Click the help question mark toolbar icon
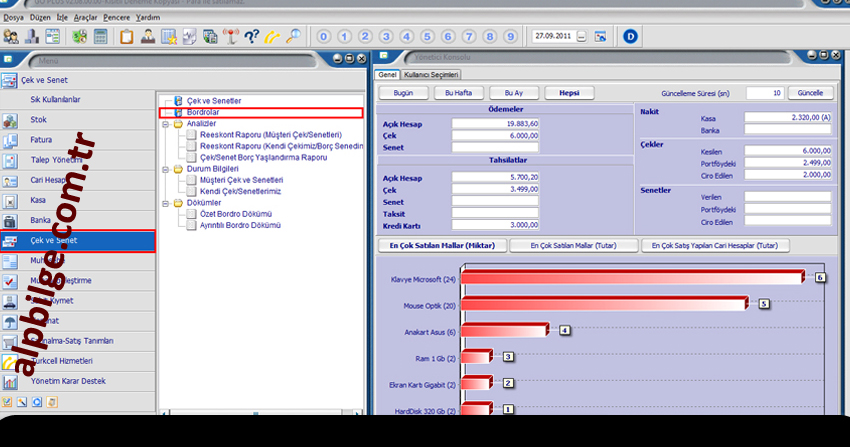Image resolution: width=850 pixels, height=447 pixels. (x=249, y=37)
